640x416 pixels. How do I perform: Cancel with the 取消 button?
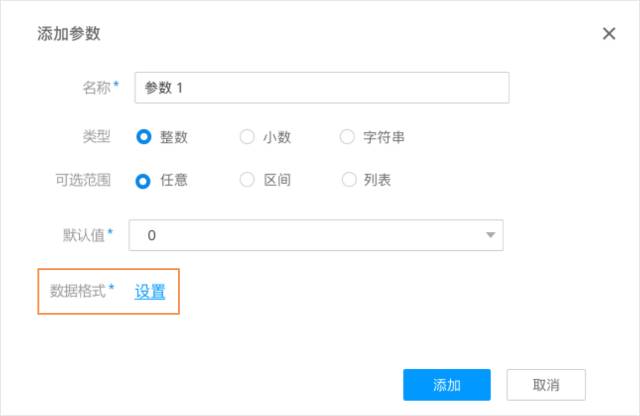[545, 385]
